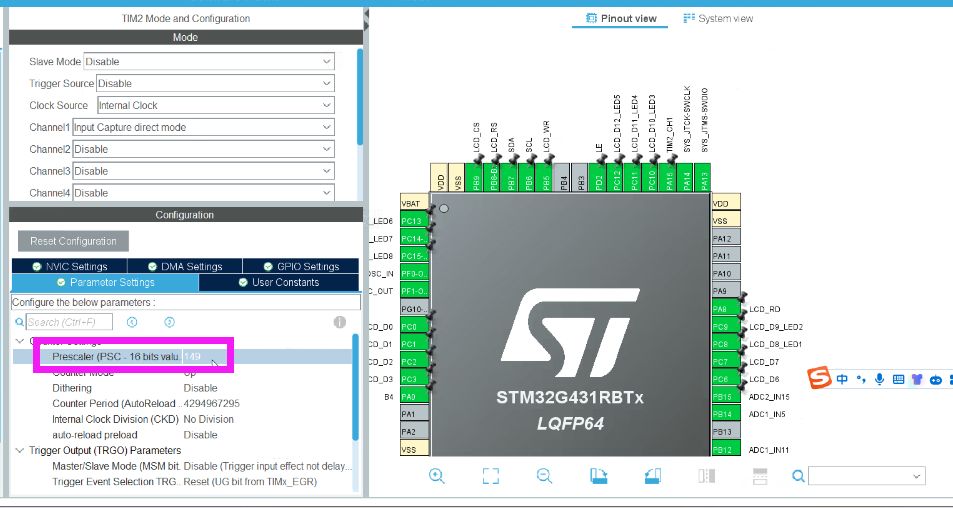
Task: Open the GPIO Settings tab
Action: [300, 266]
